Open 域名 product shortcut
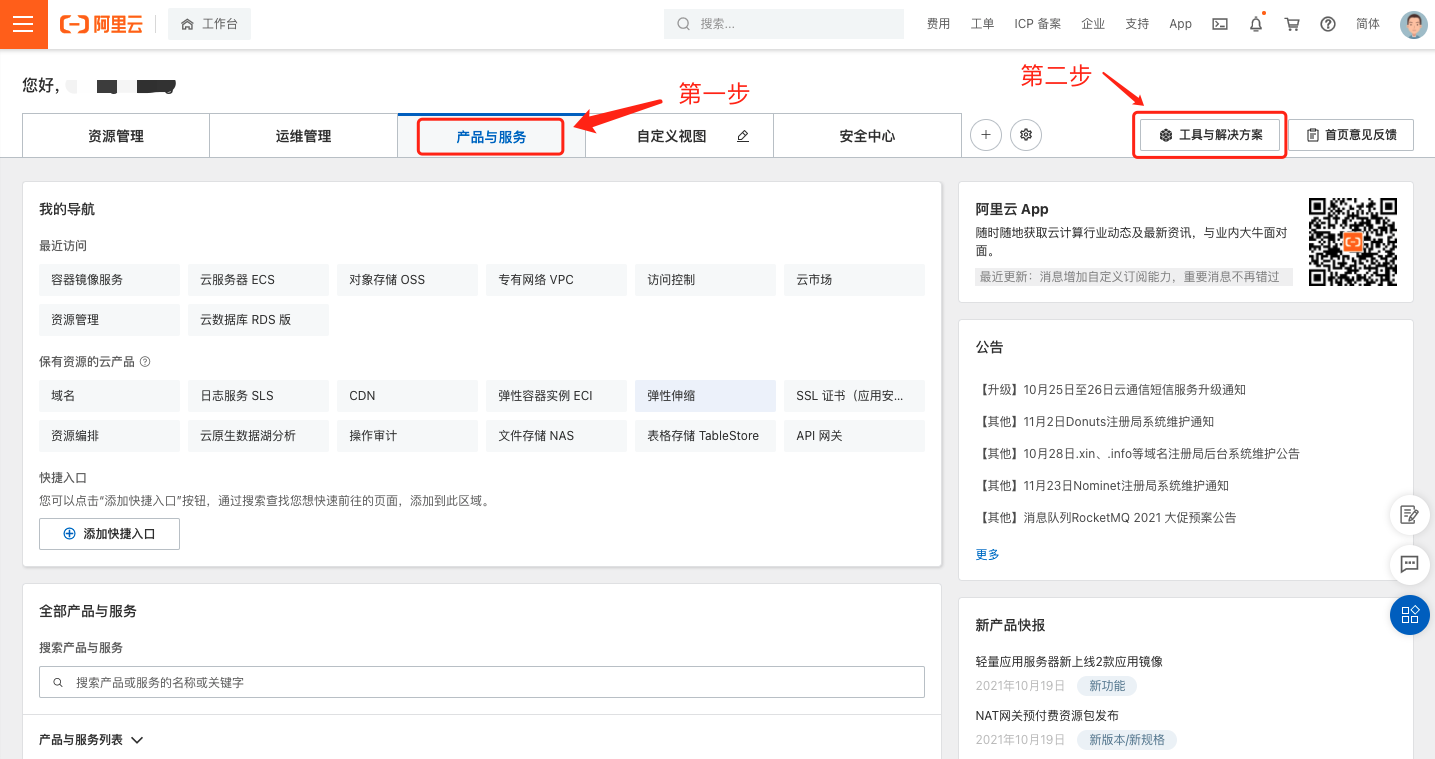Viewport: 1435px width, 759px height. click(x=110, y=396)
